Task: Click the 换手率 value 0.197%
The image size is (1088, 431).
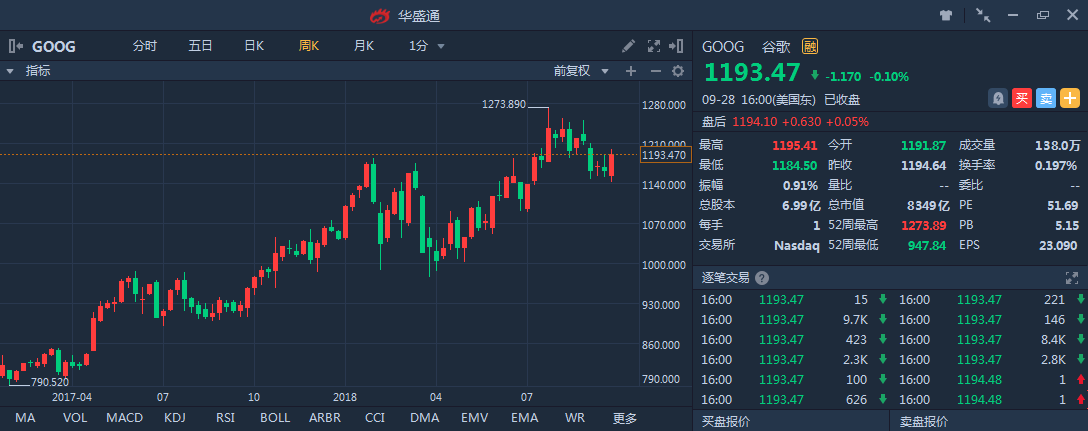Action: pyautogui.click(x=1056, y=165)
